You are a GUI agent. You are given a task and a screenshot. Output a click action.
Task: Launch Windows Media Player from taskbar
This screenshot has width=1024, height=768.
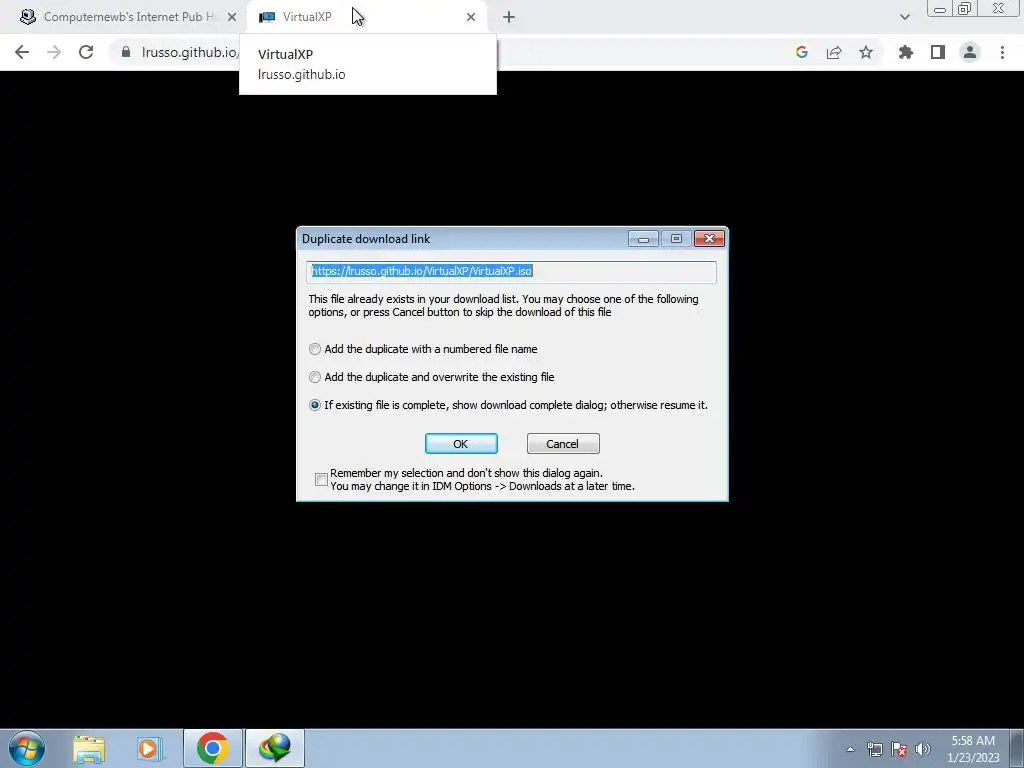pyautogui.click(x=150, y=748)
